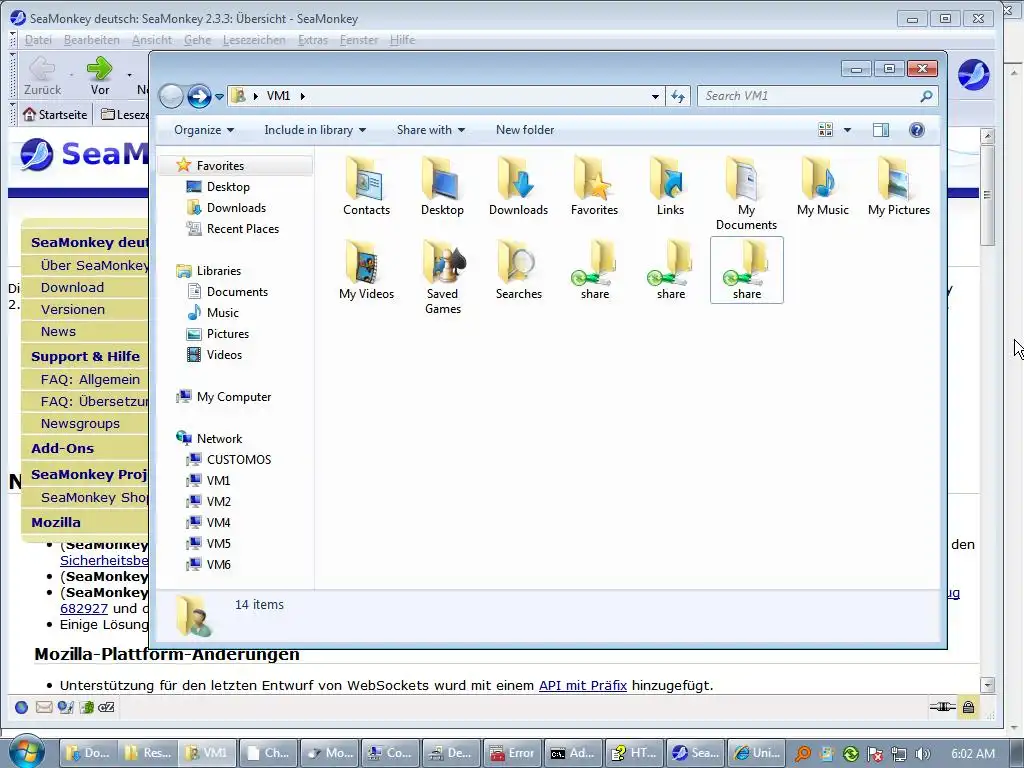Open Explorer help button
1024x768 pixels.
[x=916, y=129]
